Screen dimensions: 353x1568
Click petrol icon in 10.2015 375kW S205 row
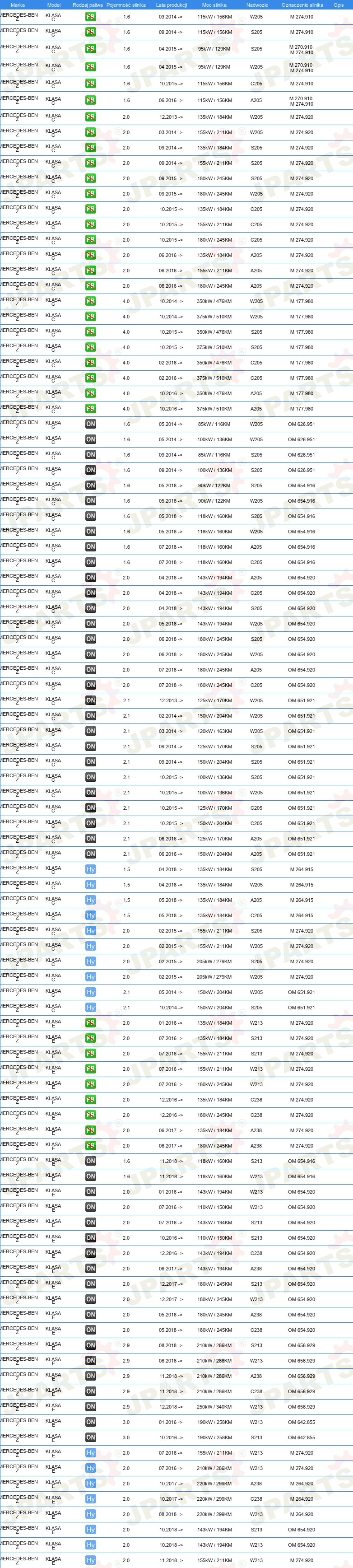[x=90, y=348]
